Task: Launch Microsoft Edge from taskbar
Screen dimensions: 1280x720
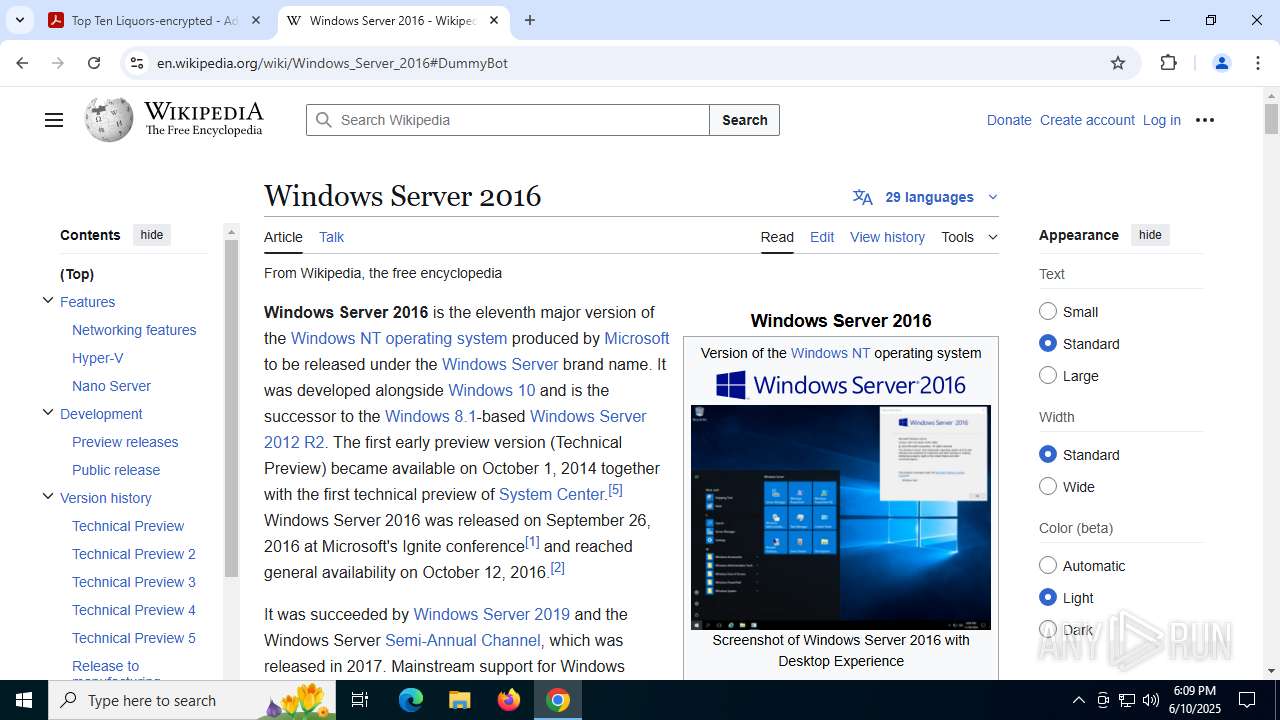Action: [x=411, y=700]
